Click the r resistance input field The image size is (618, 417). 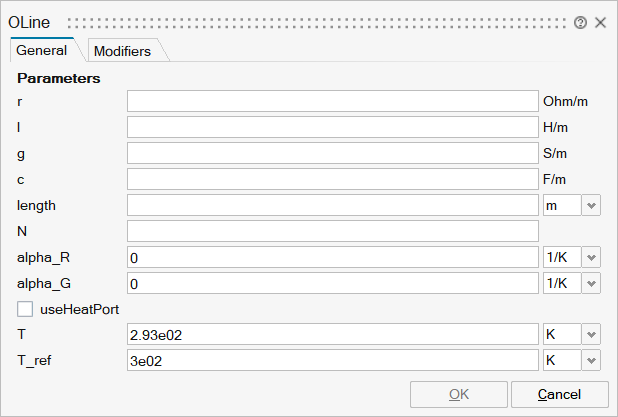pos(333,101)
